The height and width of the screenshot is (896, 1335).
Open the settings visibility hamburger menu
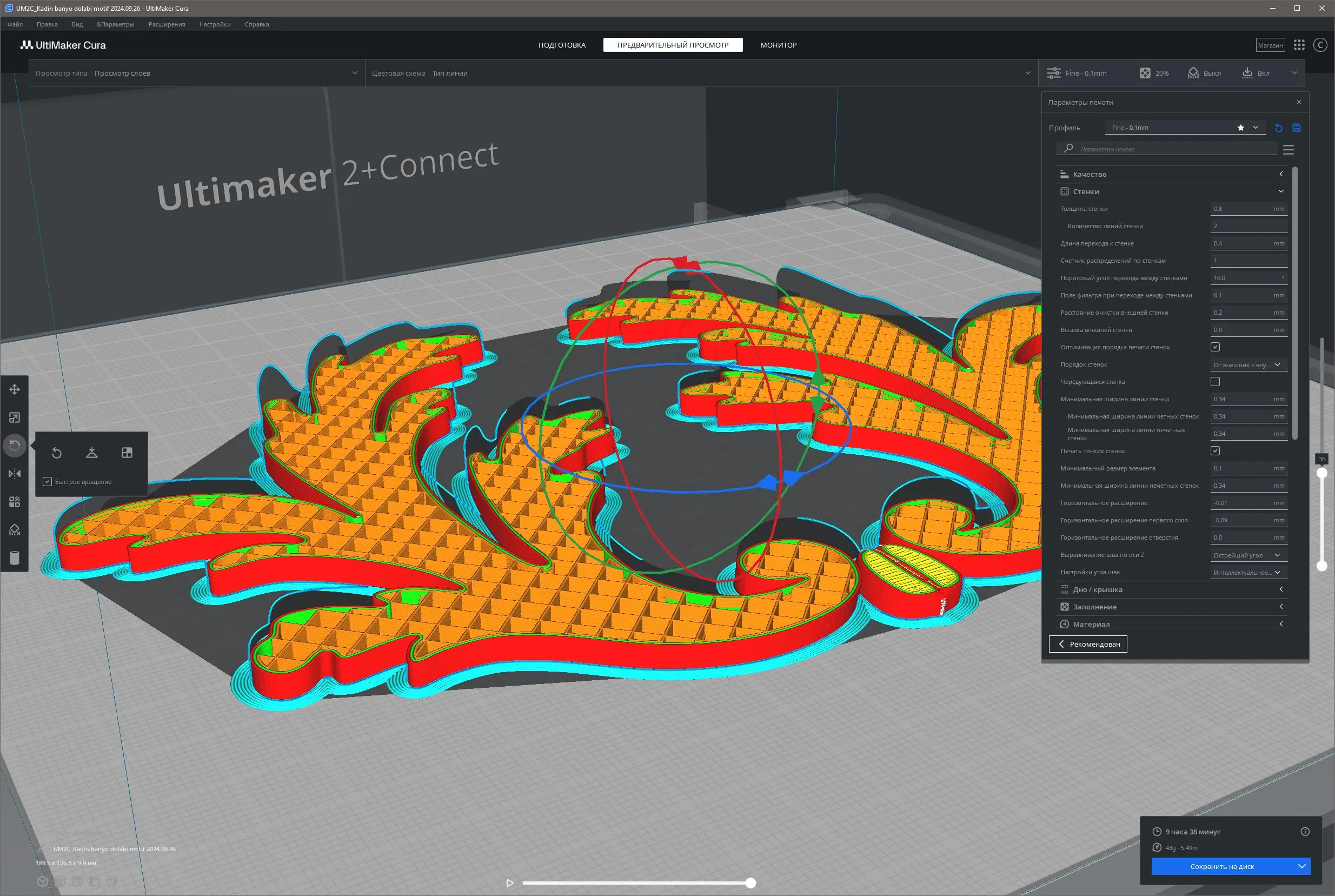click(1287, 150)
